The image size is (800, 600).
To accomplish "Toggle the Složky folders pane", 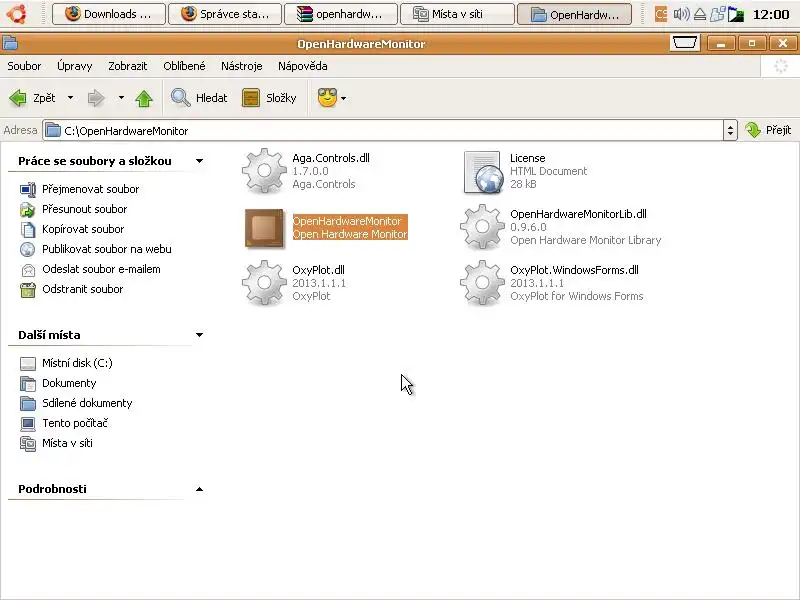I will 269,97.
